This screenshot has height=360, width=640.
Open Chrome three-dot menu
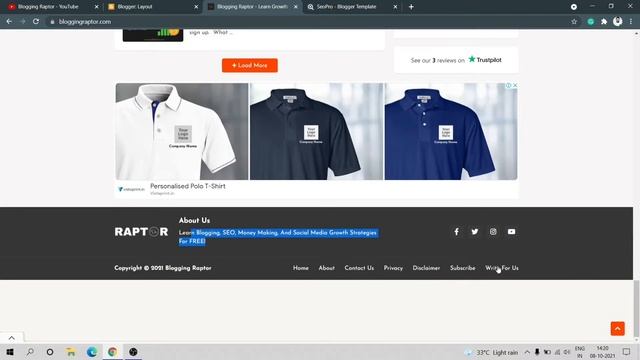[x=631, y=22]
